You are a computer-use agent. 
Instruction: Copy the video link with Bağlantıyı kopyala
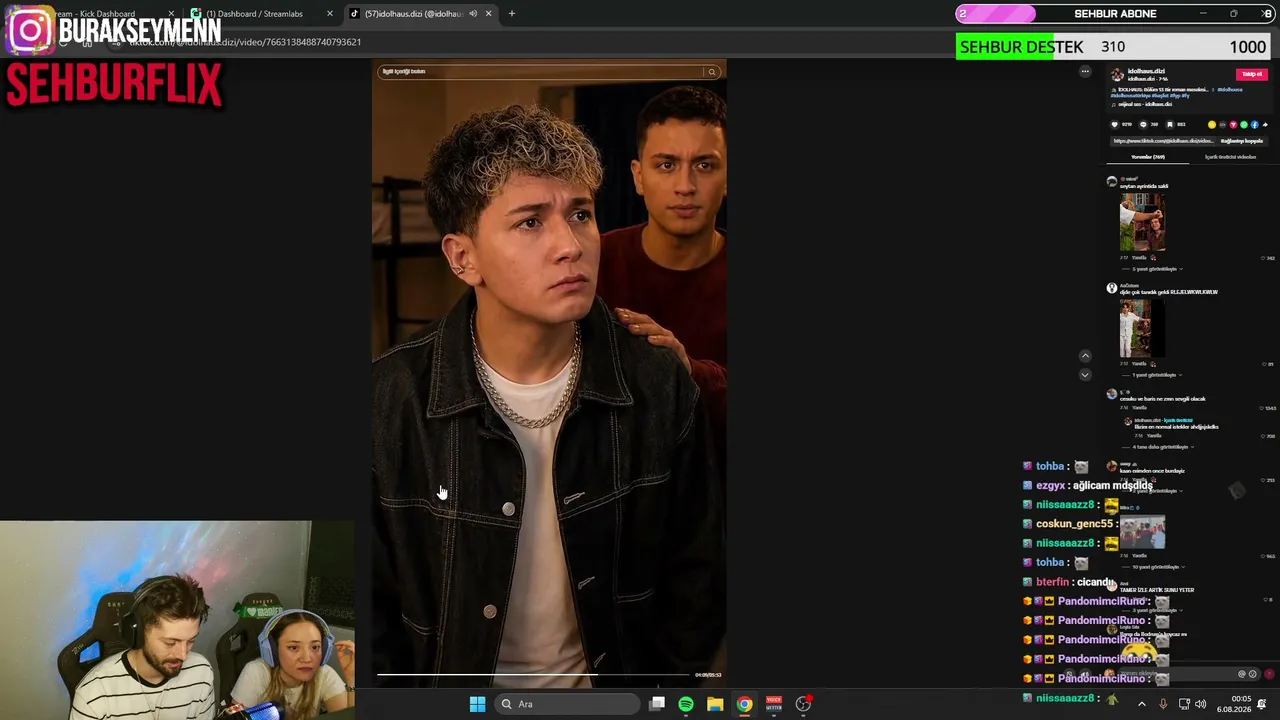[x=1241, y=141]
